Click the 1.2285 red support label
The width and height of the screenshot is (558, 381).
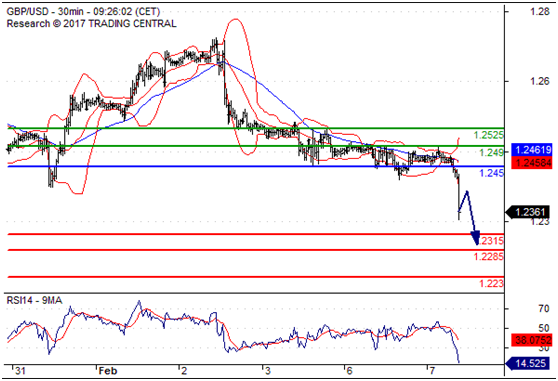pos(488,256)
